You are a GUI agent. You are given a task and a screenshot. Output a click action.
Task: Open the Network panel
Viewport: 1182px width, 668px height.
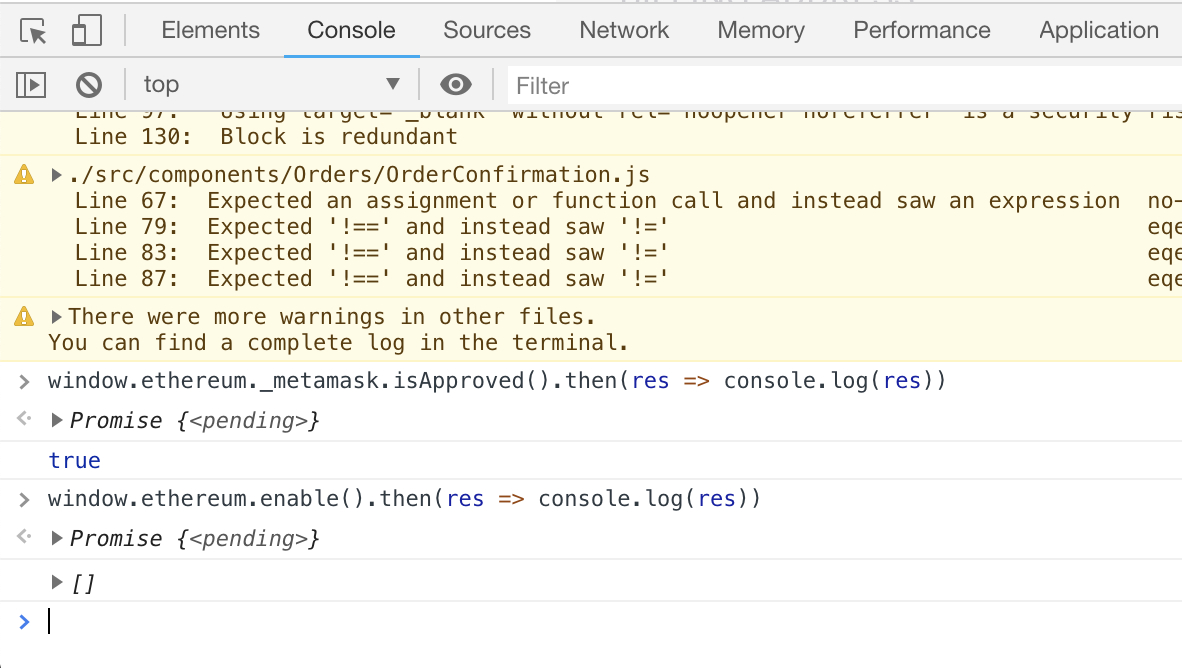tap(623, 30)
